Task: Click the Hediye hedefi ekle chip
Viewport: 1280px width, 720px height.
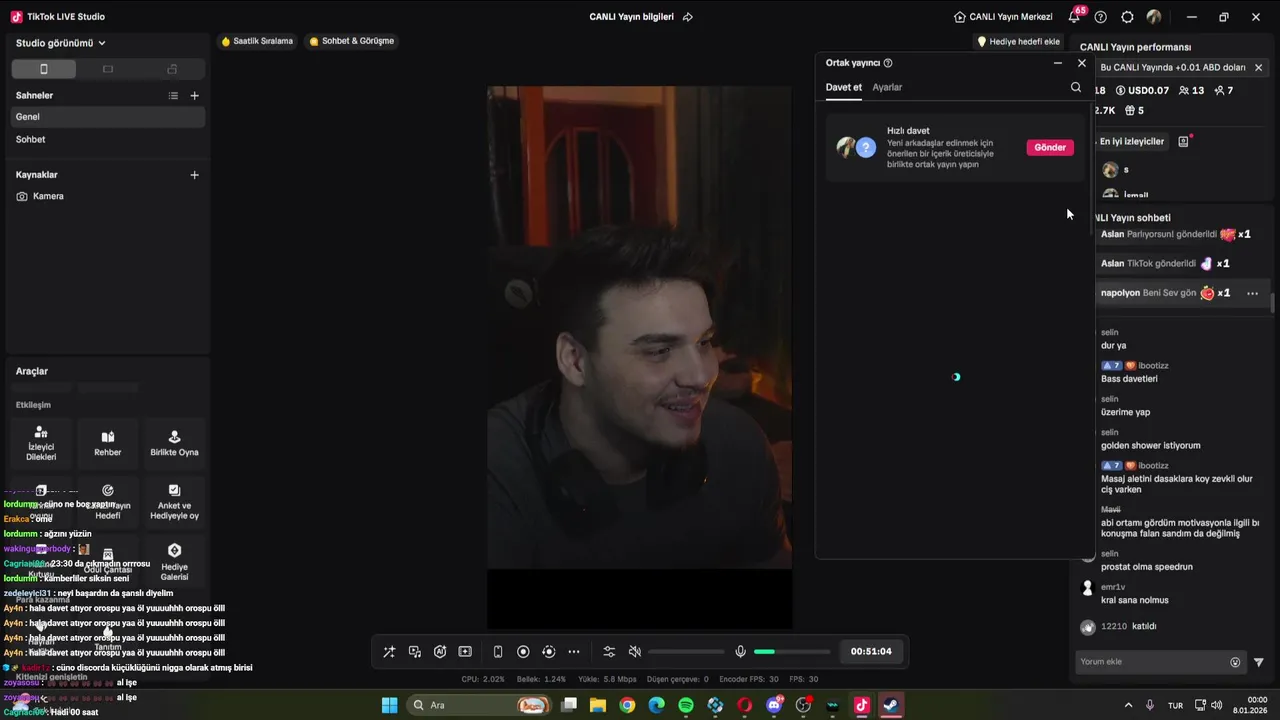Action: (x=1018, y=42)
